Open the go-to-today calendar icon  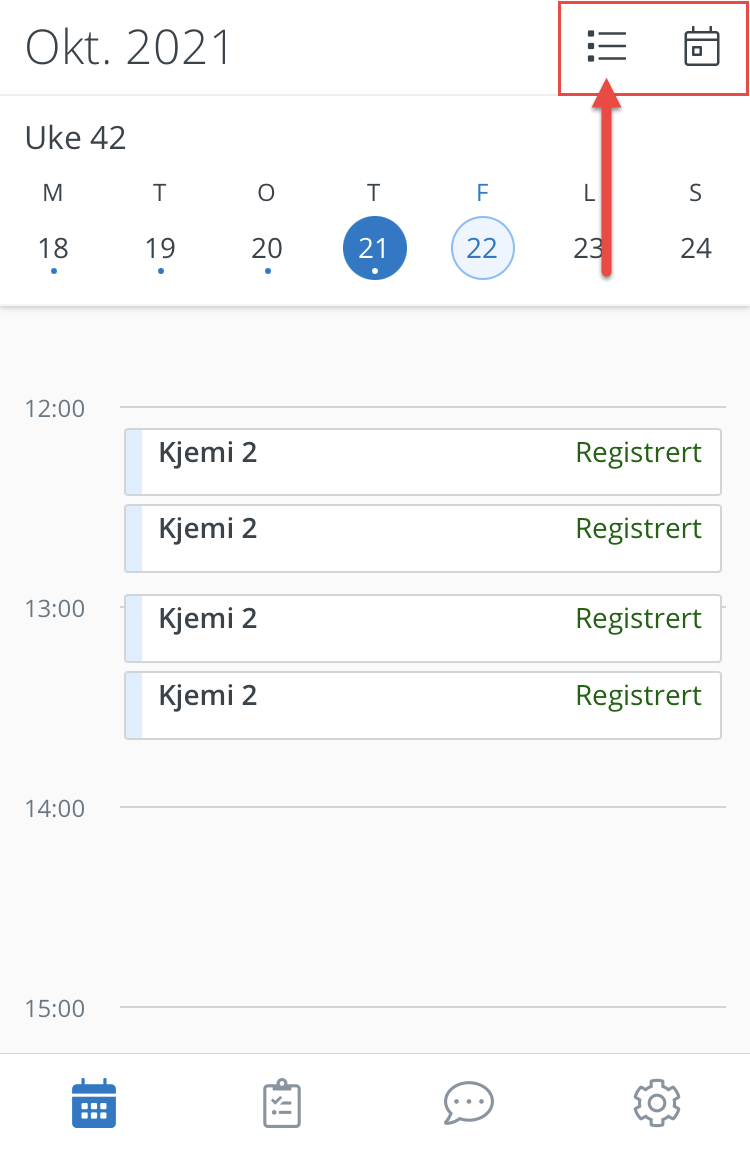coord(702,47)
